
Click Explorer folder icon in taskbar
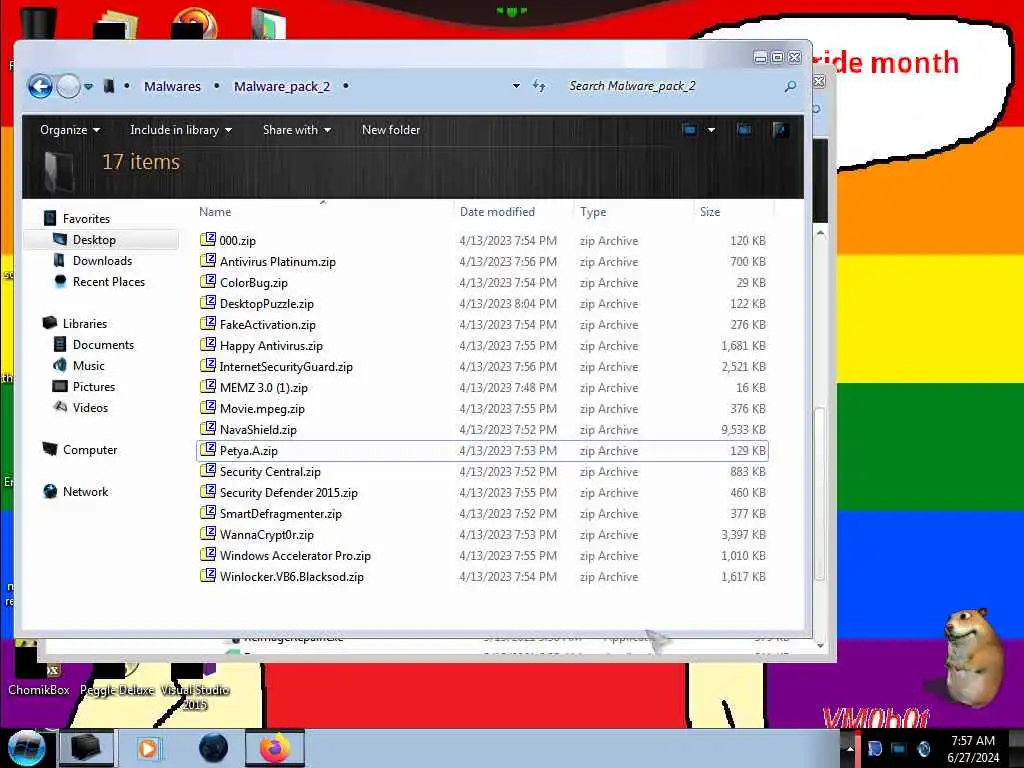pyautogui.click(x=86, y=748)
